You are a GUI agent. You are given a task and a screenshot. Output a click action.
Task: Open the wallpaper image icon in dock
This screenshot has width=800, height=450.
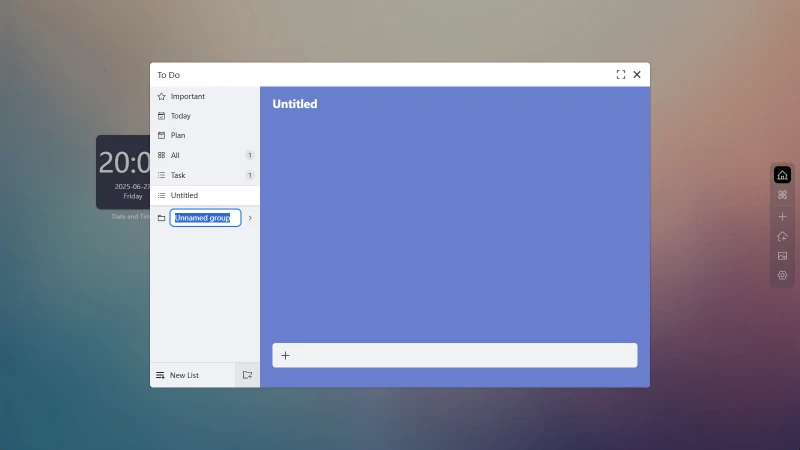(x=782, y=256)
